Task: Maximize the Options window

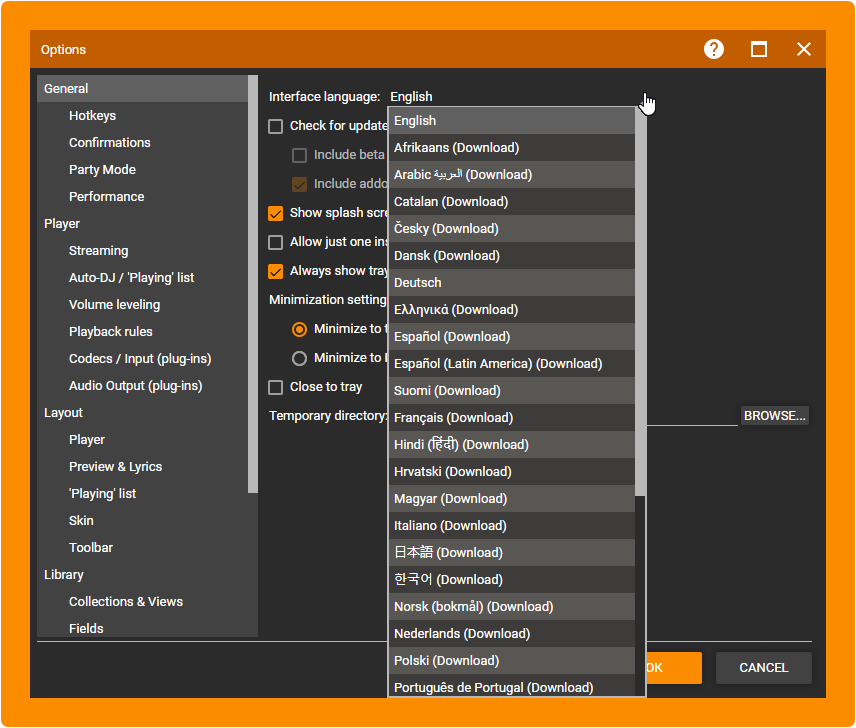Action: coord(759,49)
